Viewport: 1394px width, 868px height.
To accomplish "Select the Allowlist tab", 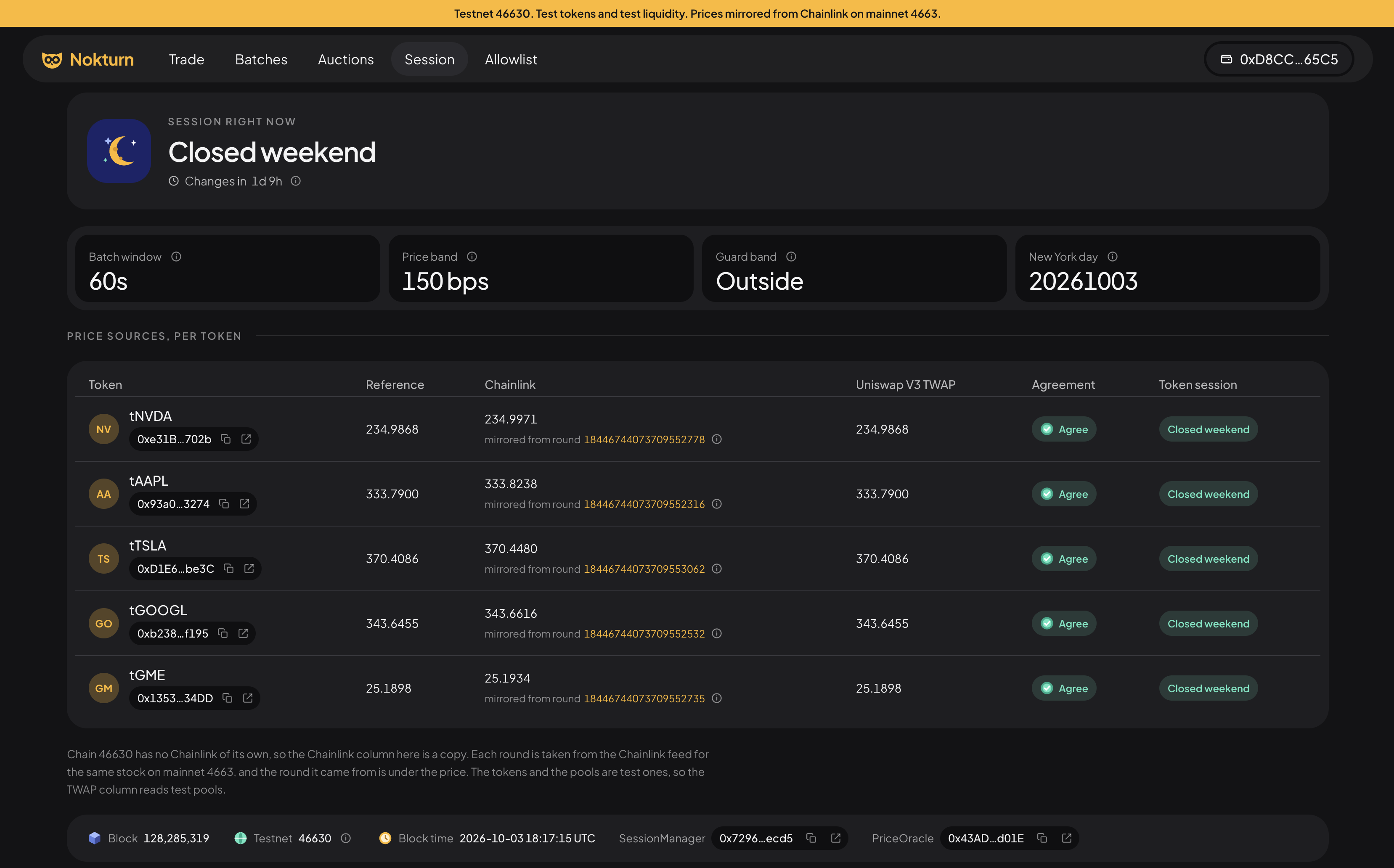I will click(511, 59).
